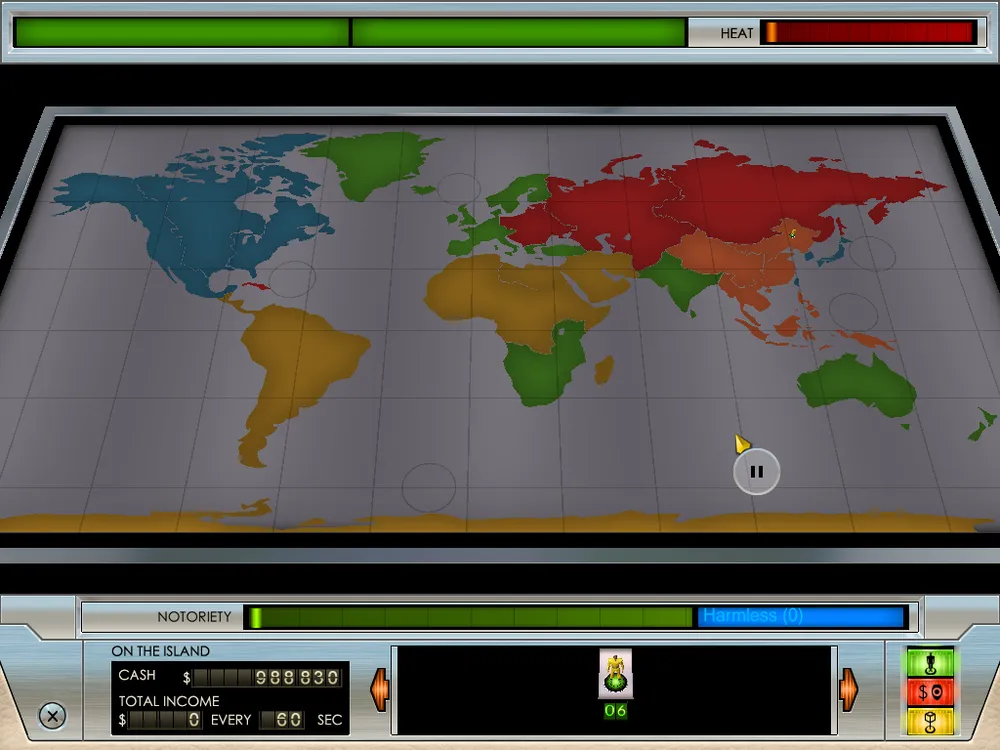The width and height of the screenshot is (1000, 750).
Task: Click the 'HEAT' label
Action: 737,33
